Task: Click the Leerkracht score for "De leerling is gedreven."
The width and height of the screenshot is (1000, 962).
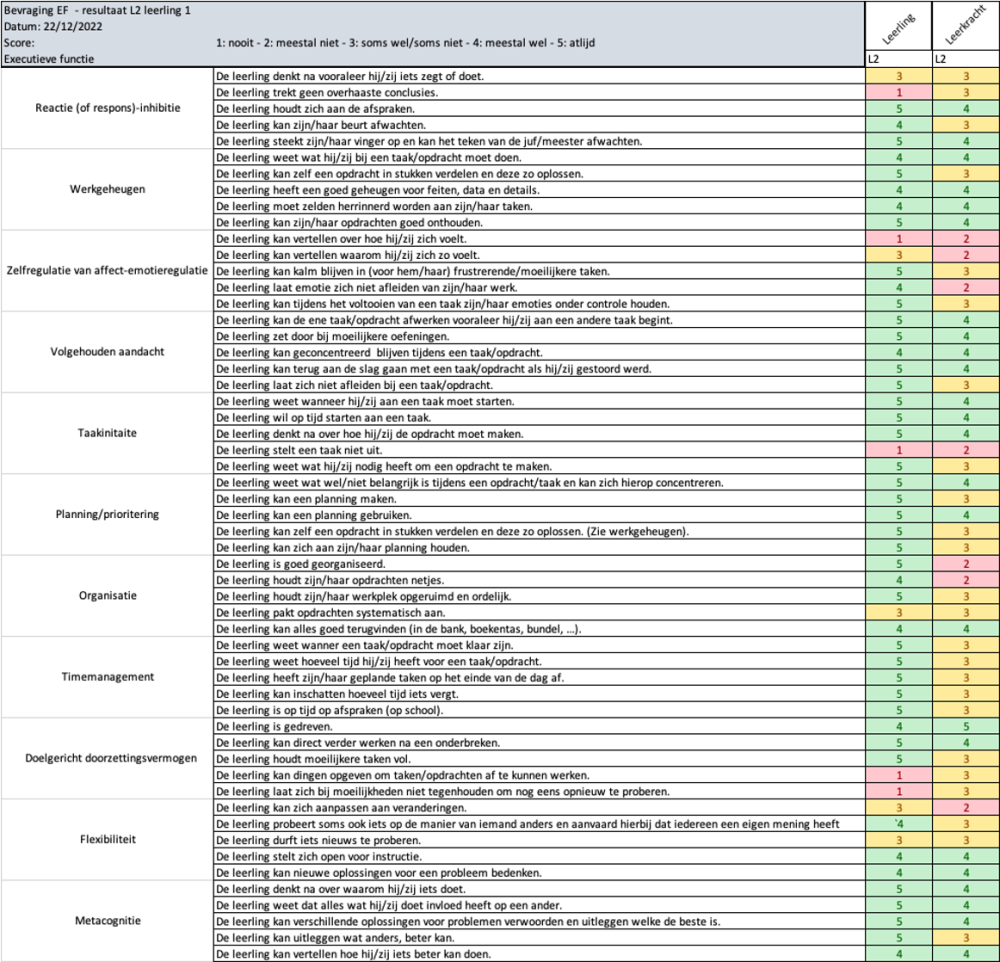Action: click(966, 727)
